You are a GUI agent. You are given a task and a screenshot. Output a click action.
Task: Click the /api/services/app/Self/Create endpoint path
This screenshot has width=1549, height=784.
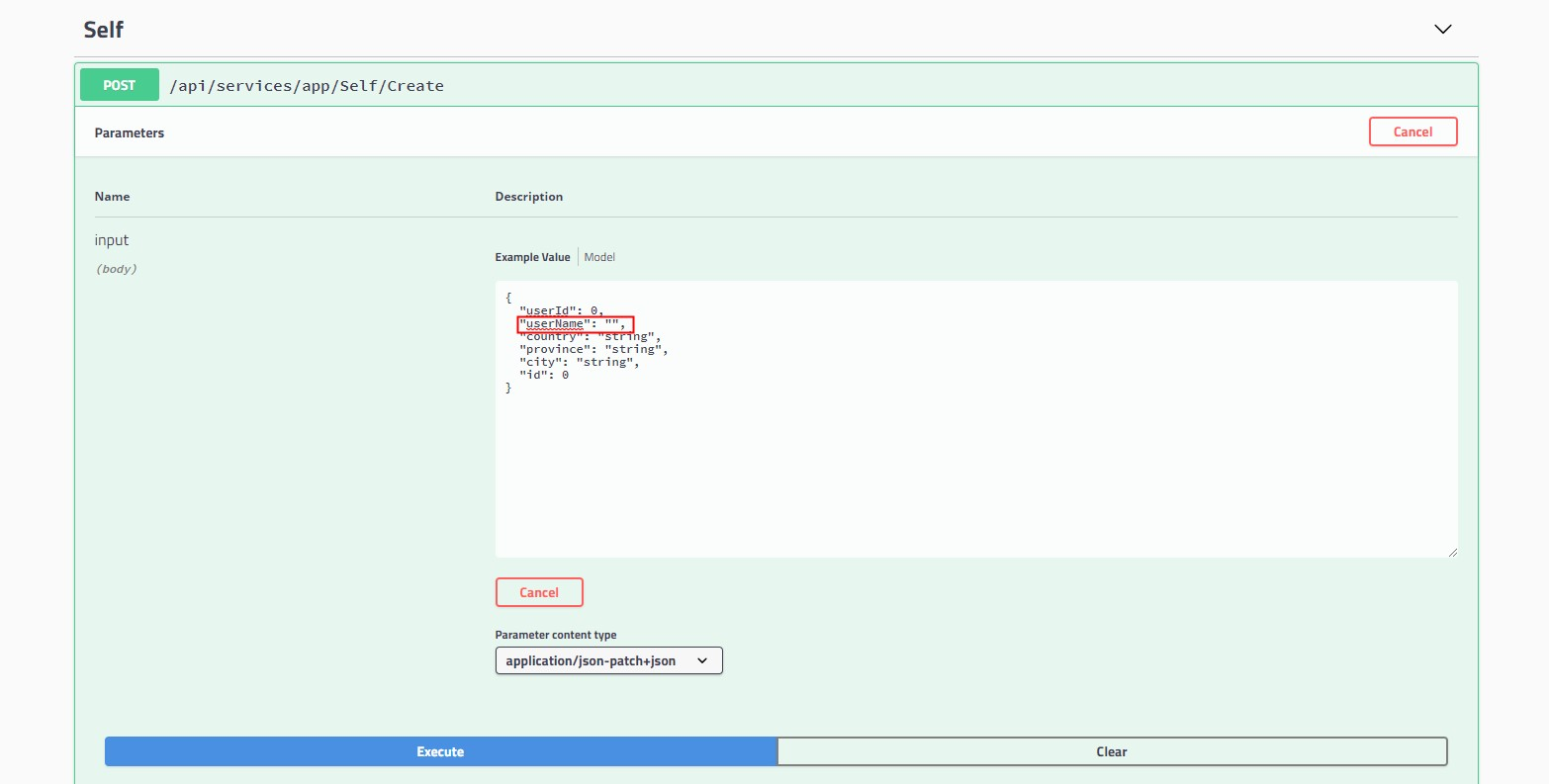coord(307,86)
